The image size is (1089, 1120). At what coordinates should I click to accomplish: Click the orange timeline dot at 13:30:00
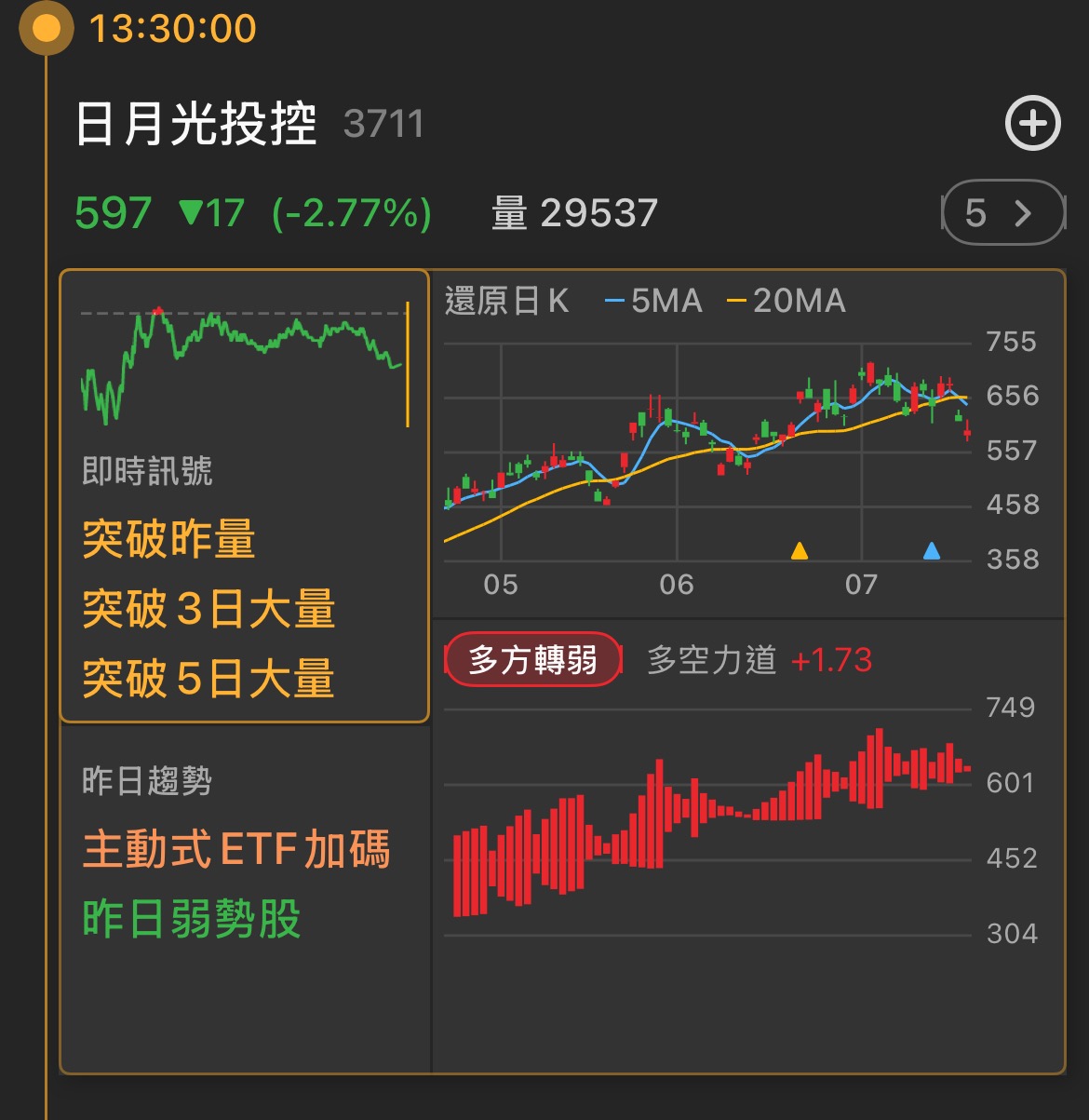[46, 28]
